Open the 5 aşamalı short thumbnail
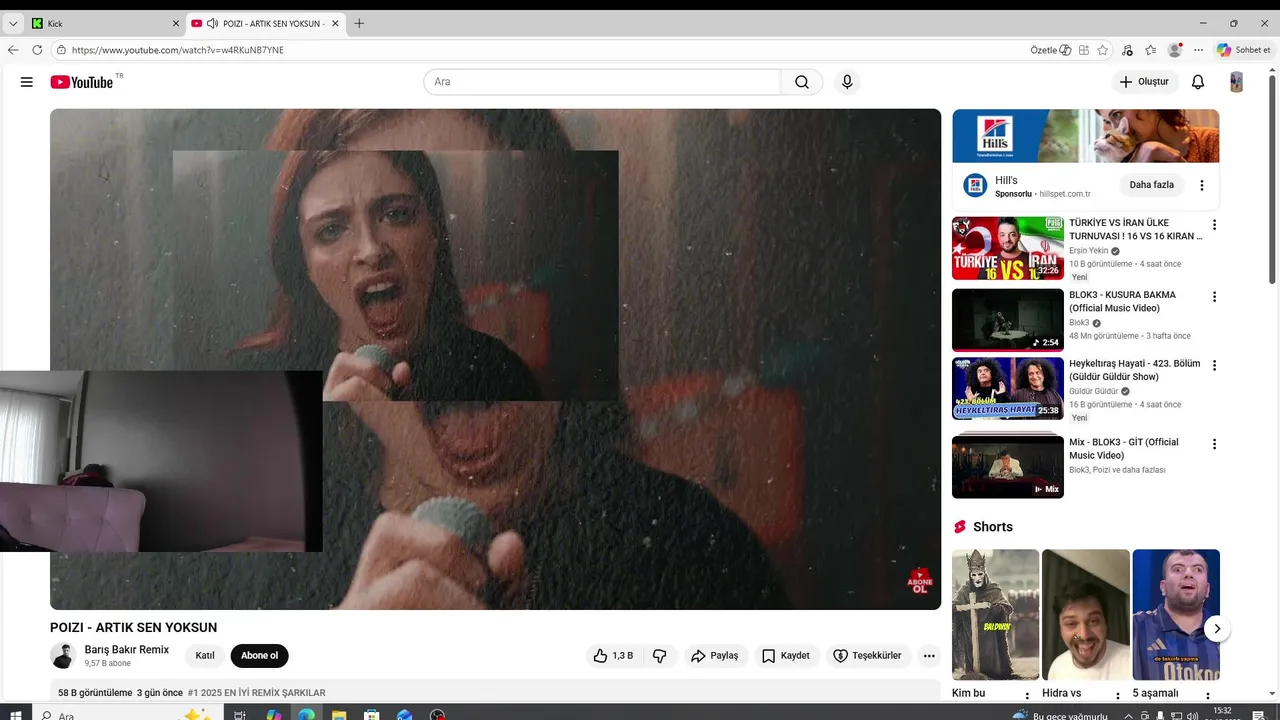 tap(1176, 614)
